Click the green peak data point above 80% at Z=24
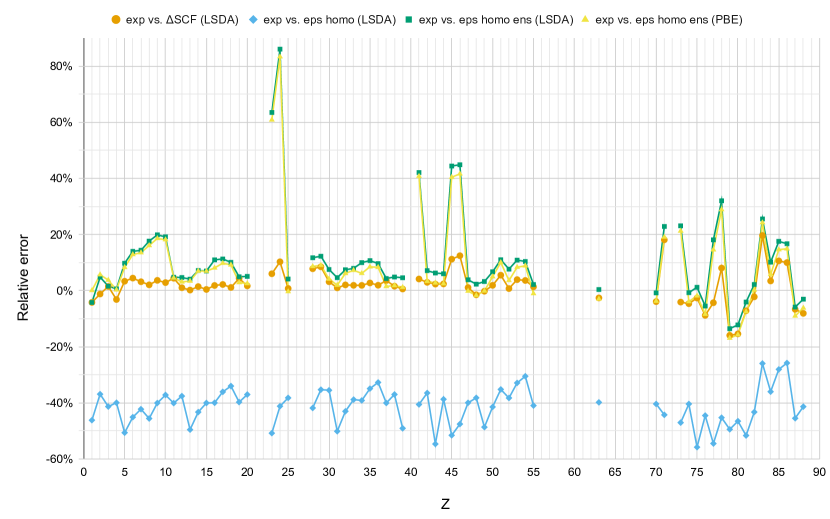Screen dimensions: 830x519 (x=279, y=50)
